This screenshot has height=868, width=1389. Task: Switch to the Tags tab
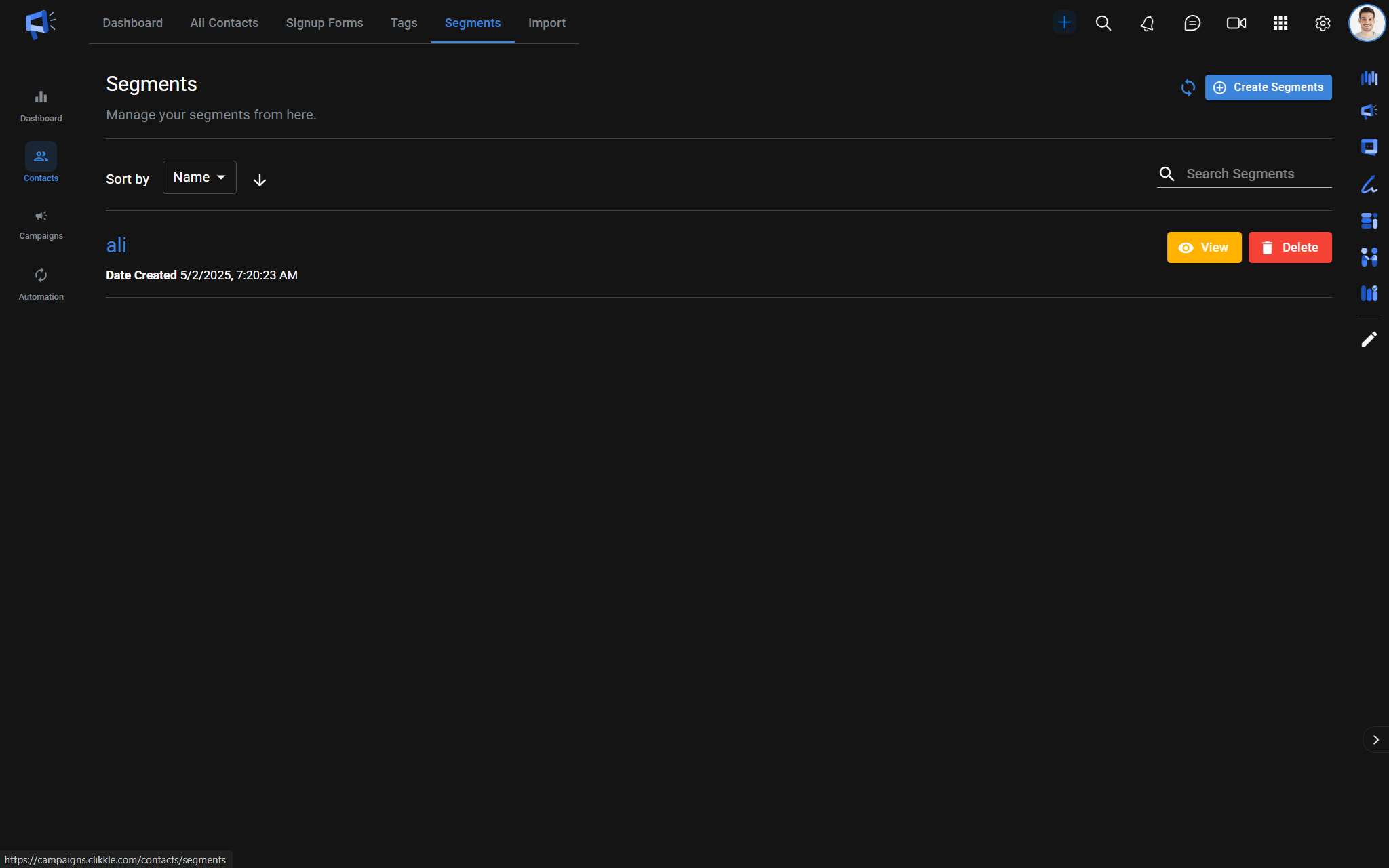(404, 23)
